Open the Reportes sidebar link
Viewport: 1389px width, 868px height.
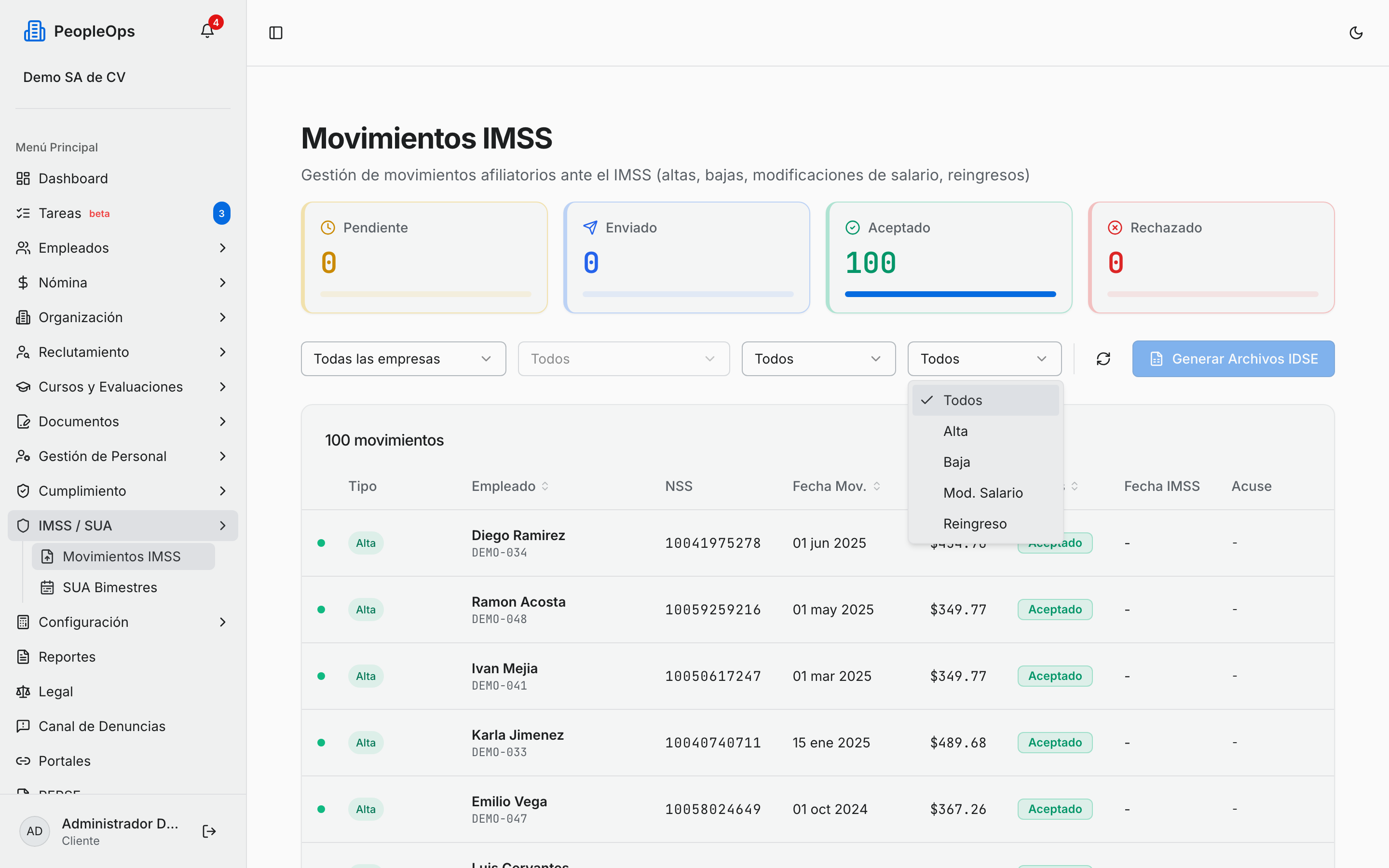[x=123, y=657]
